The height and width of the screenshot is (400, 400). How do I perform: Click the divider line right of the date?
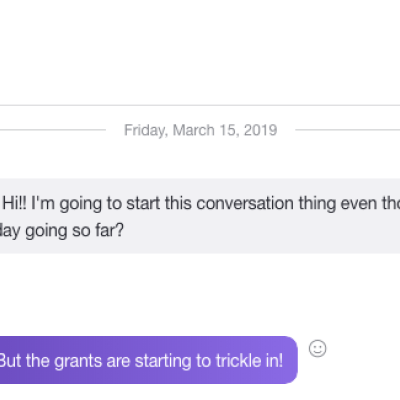[348, 130]
